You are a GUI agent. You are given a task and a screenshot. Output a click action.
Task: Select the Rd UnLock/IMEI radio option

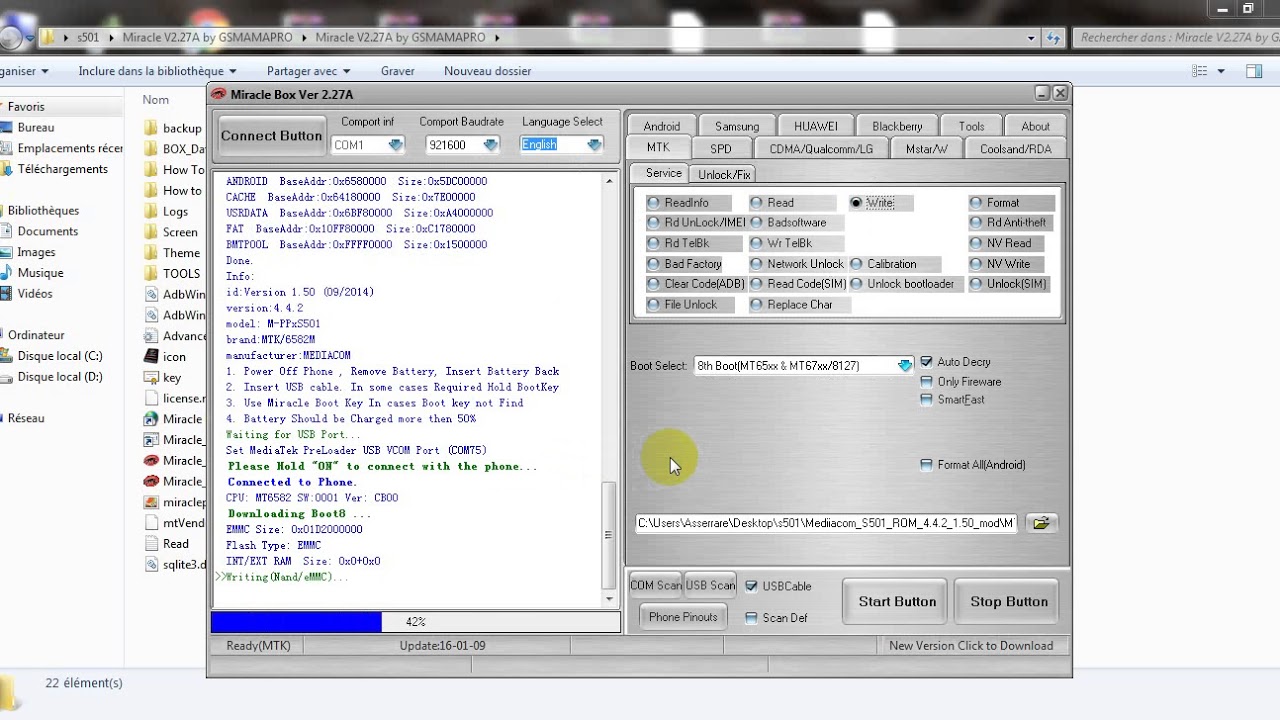[653, 223]
